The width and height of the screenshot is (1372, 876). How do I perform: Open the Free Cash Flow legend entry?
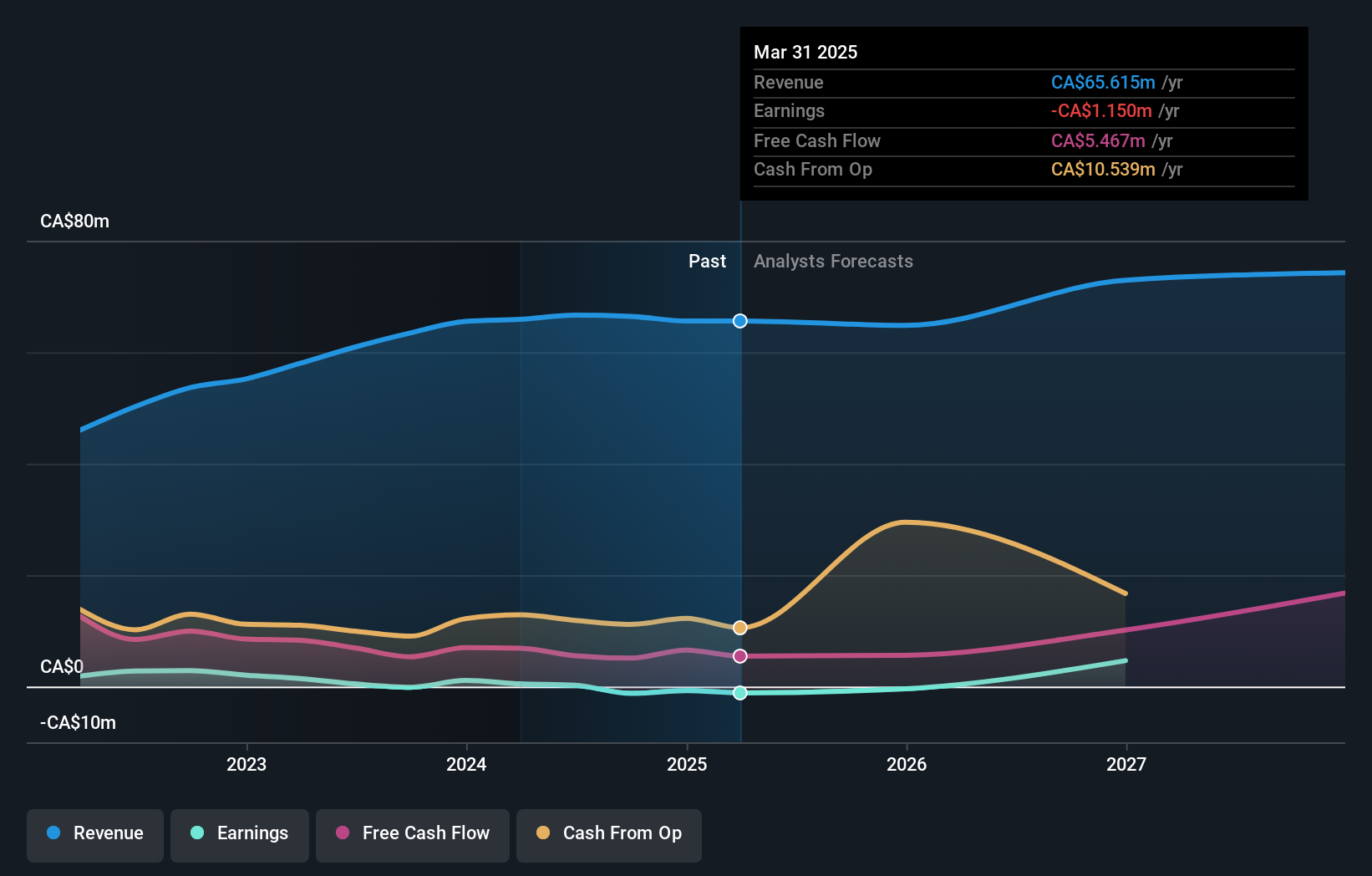point(413,833)
